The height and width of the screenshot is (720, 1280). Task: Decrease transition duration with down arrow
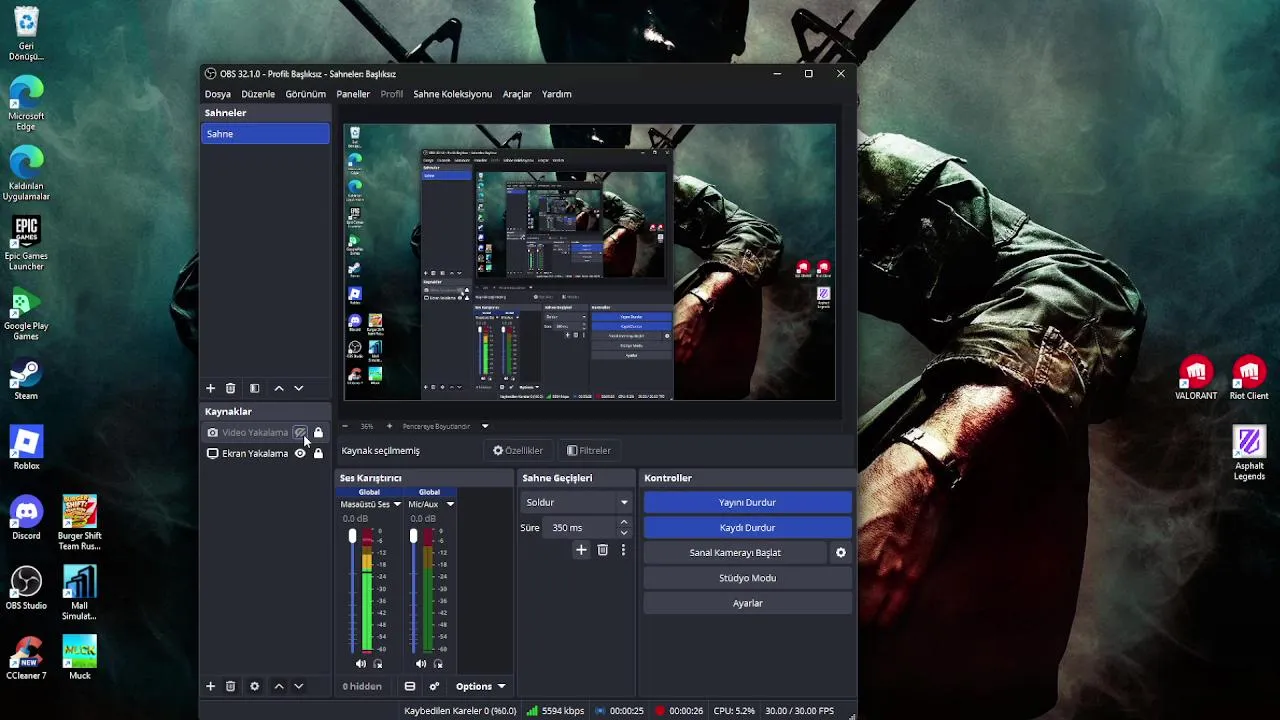624,533
